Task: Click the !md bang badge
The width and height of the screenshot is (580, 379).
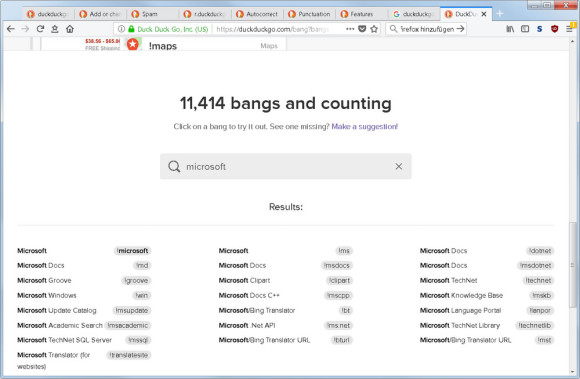Action: [142, 265]
